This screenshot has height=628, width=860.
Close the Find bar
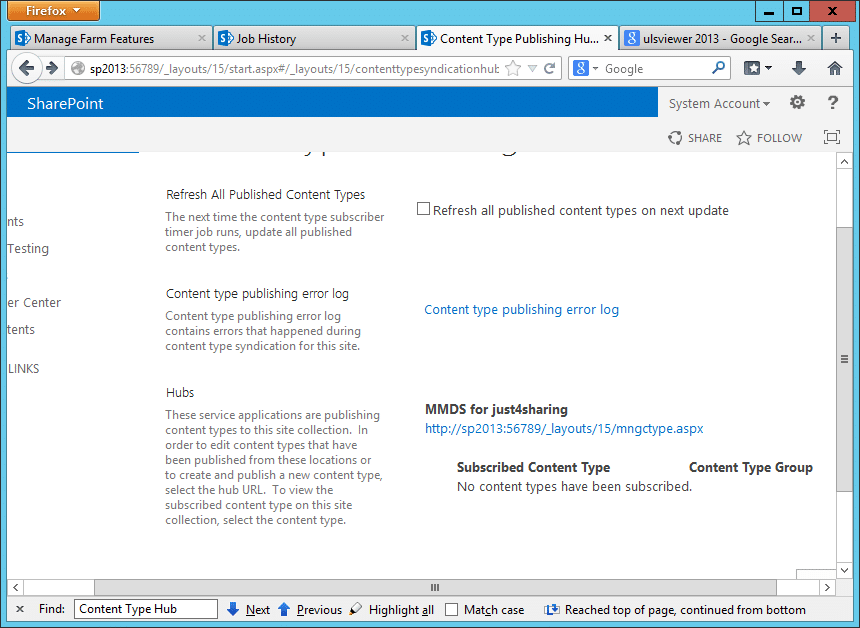[20, 609]
